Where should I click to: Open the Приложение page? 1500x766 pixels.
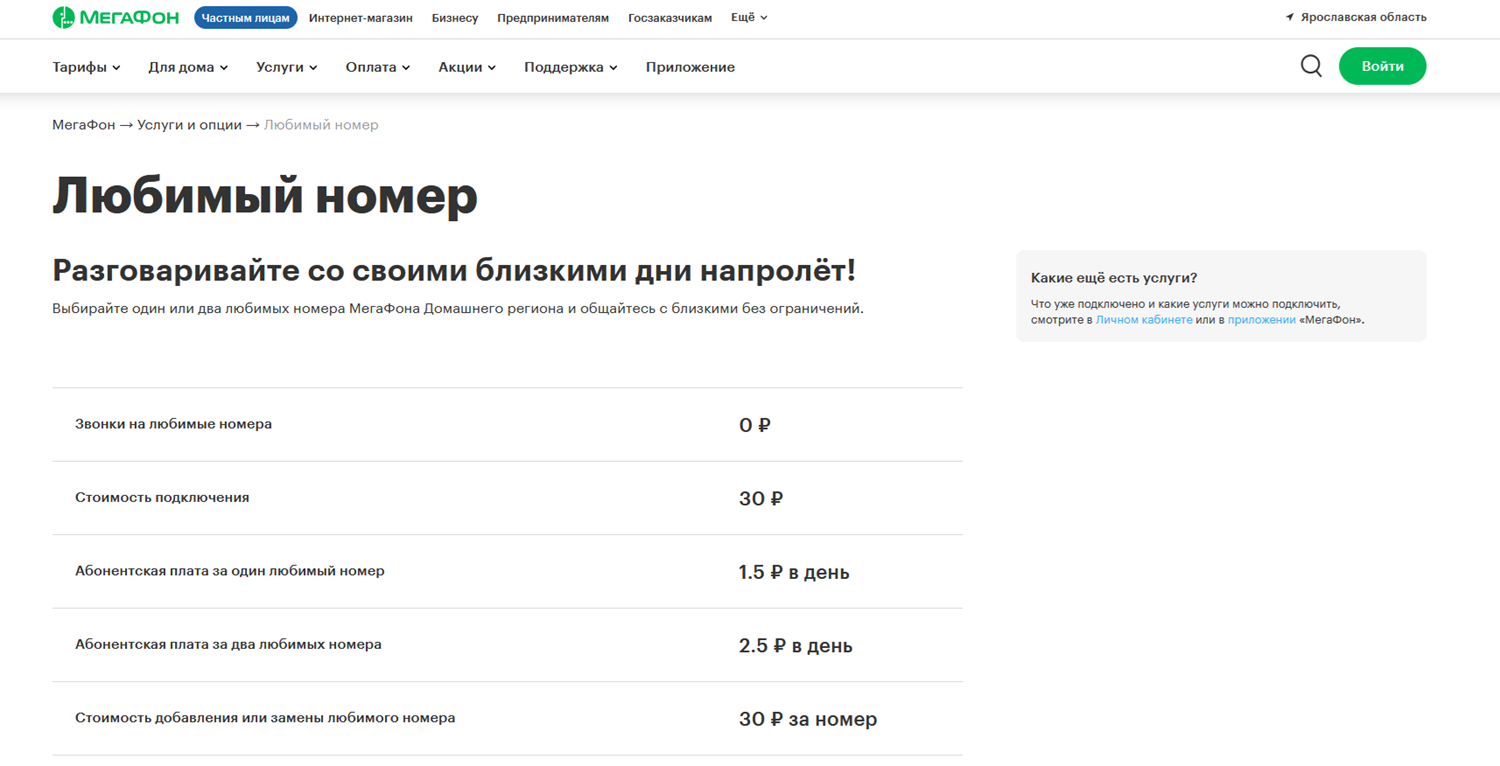(690, 67)
